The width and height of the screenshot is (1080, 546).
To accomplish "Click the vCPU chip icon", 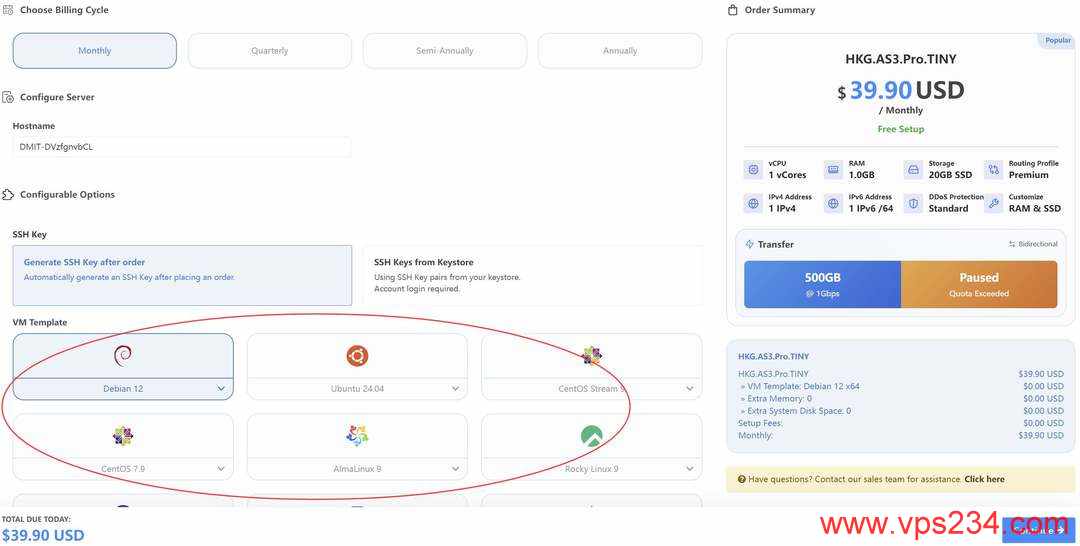I will click(x=753, y=170).
